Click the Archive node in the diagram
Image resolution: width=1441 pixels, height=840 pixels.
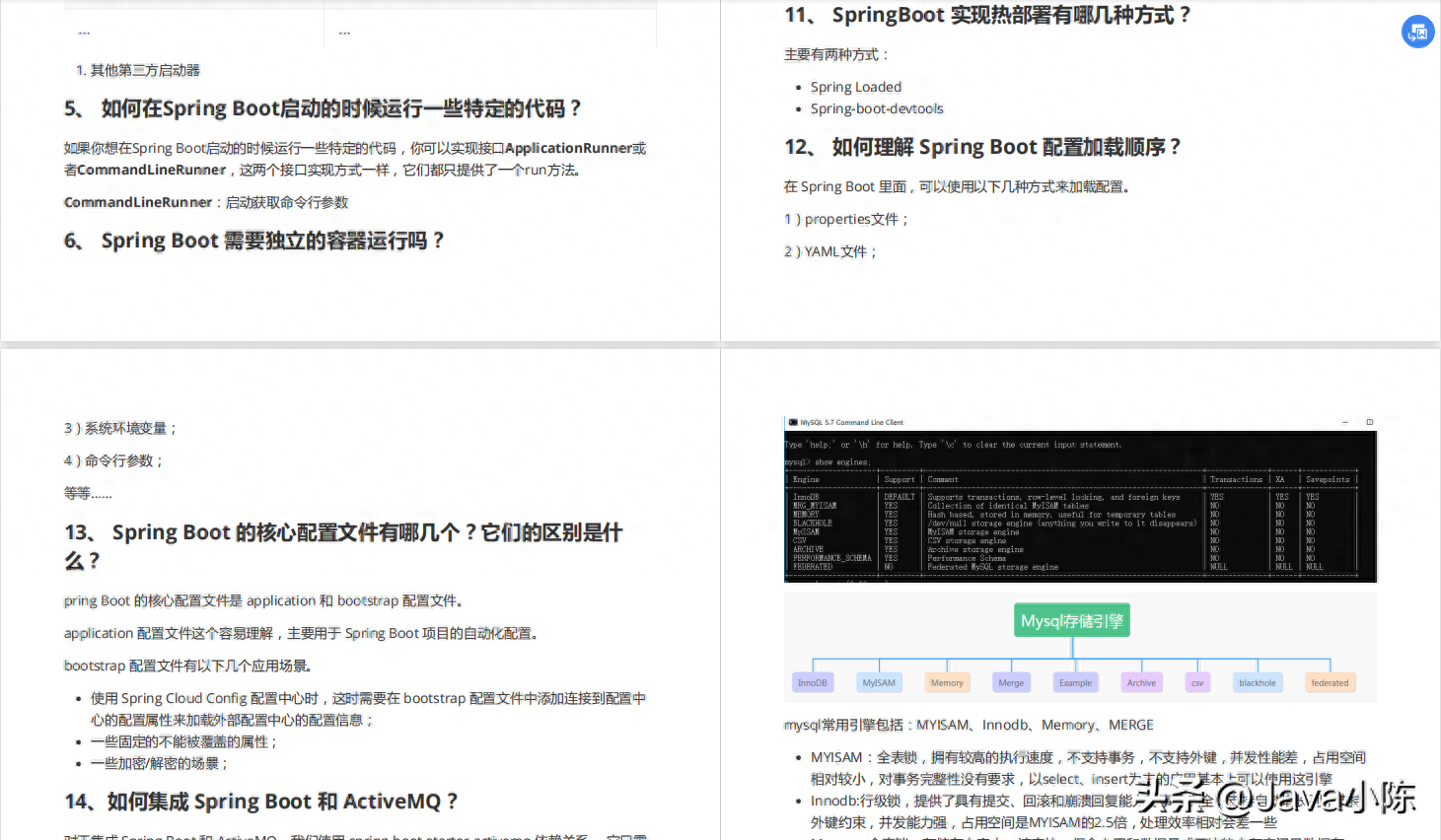(x=1140, y=681)
